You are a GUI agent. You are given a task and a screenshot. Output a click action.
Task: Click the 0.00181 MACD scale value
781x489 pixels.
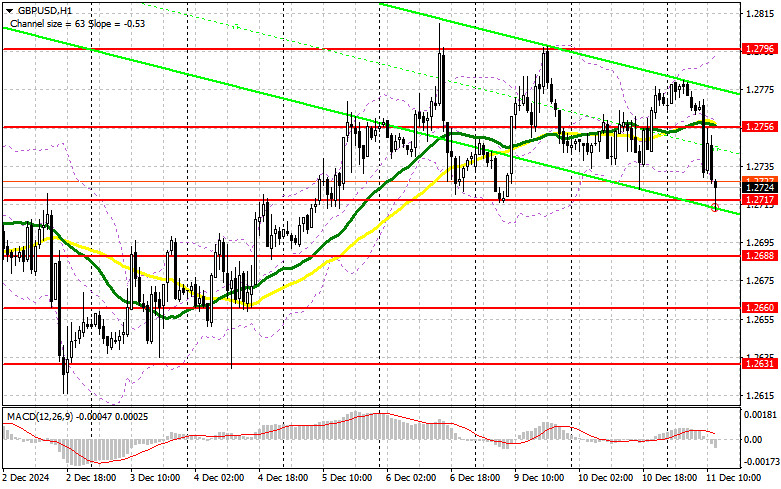[760, 414]
